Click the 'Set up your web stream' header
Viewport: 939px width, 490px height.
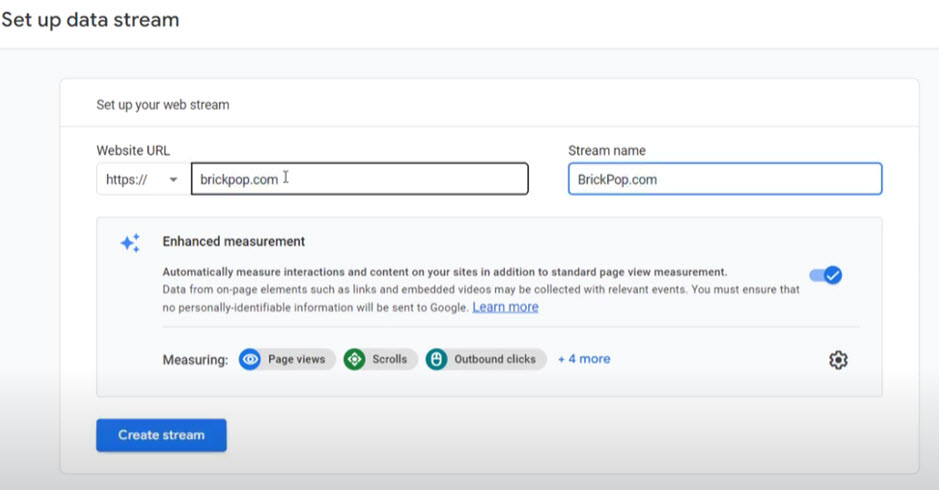[163, 104]
